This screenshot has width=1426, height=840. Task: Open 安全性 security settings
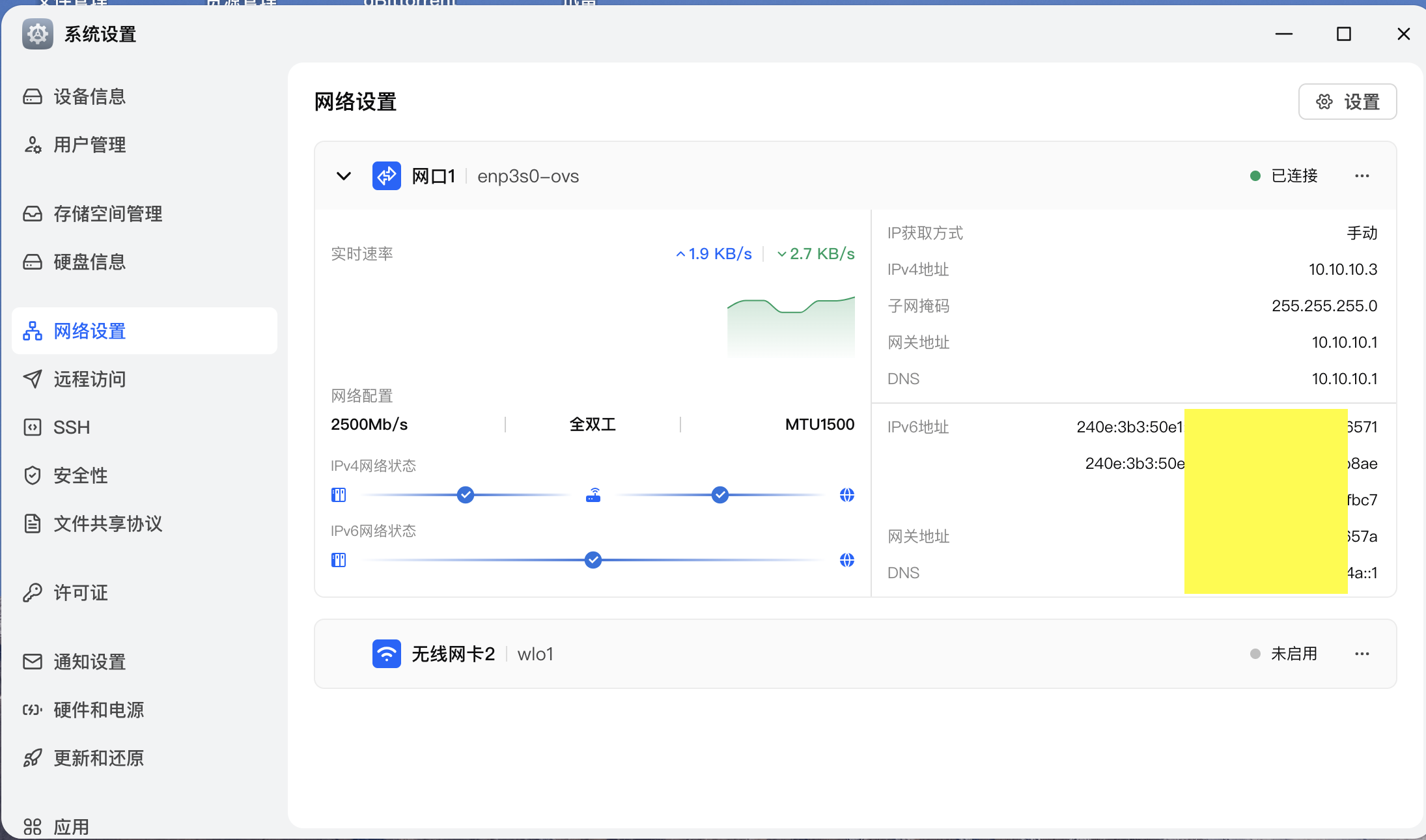pos(80,475)
